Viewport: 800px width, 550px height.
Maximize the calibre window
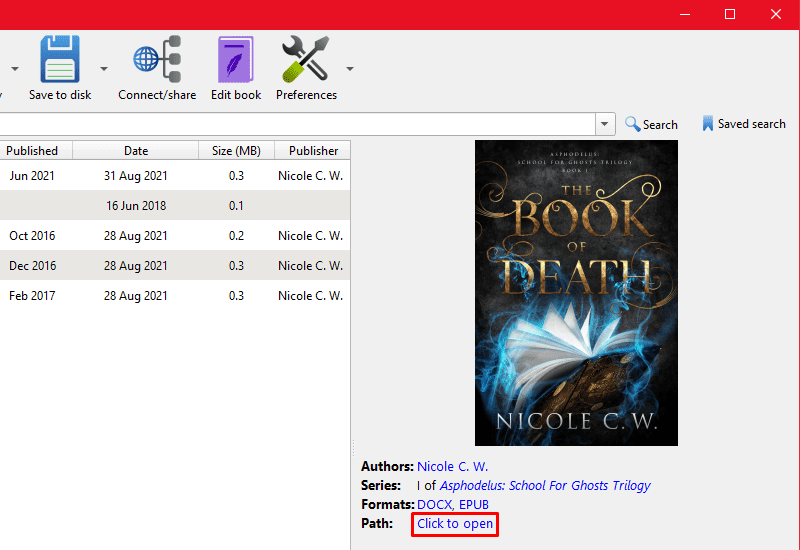730,14
